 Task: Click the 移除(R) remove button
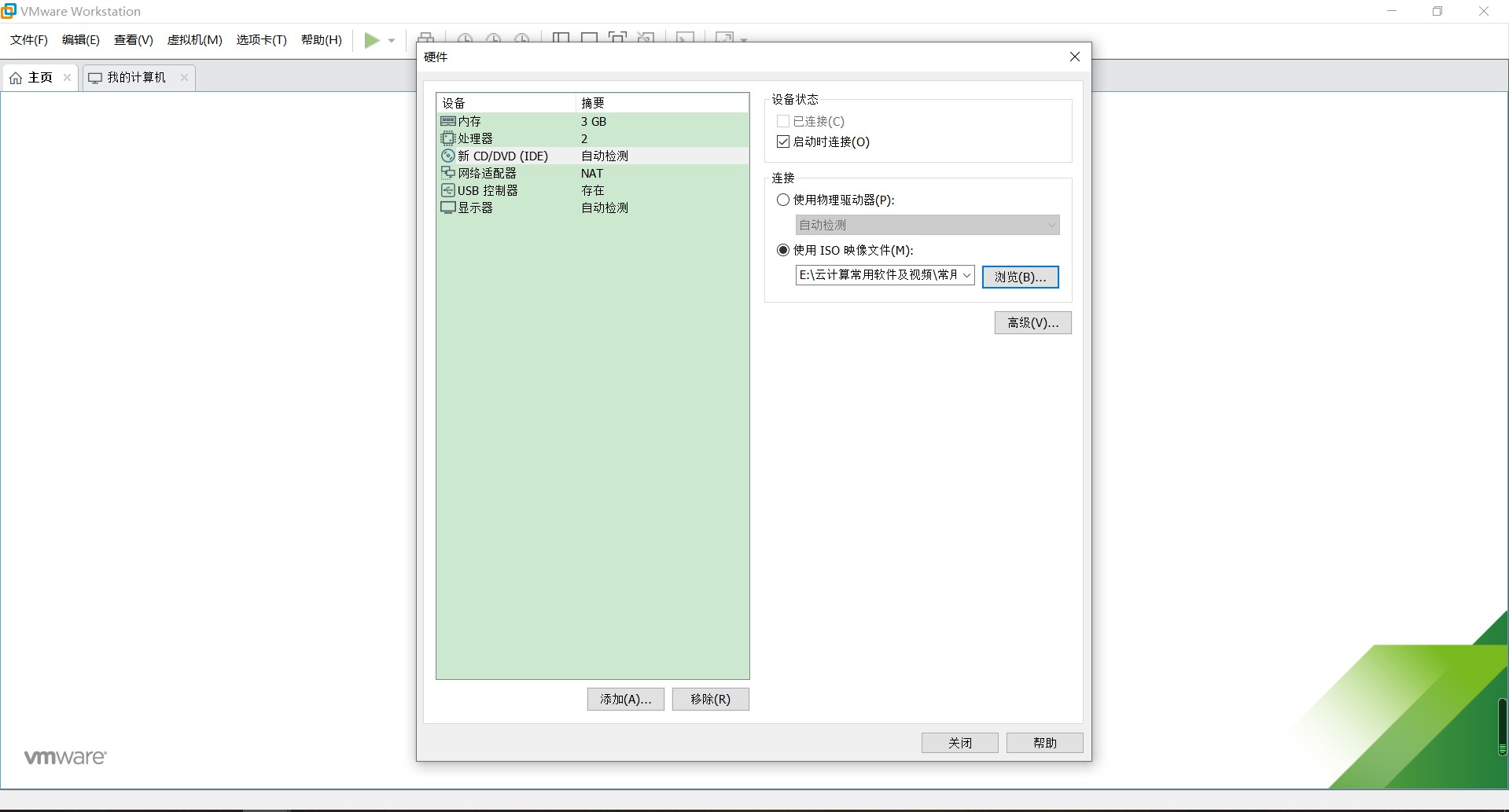[711, 700]
